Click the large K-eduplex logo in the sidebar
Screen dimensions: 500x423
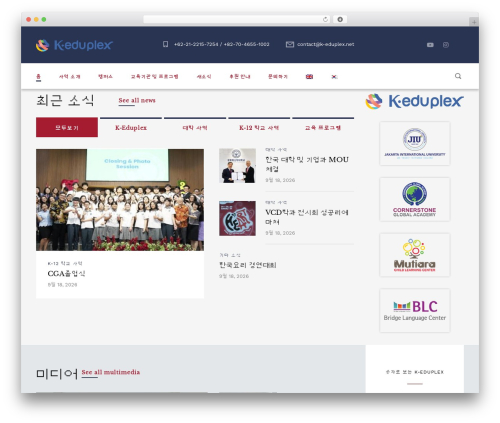[414, 101]
